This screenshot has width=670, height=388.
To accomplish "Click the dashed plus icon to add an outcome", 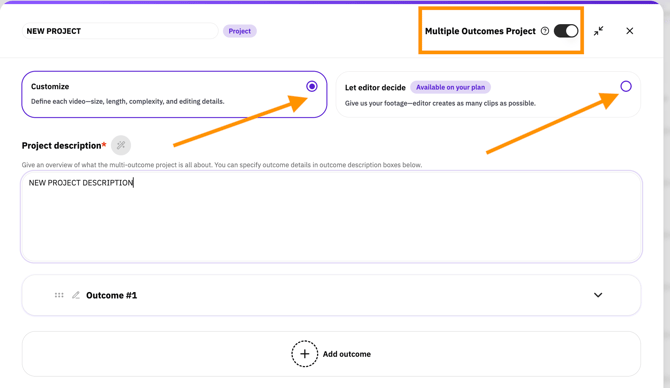I will point(305,354).
